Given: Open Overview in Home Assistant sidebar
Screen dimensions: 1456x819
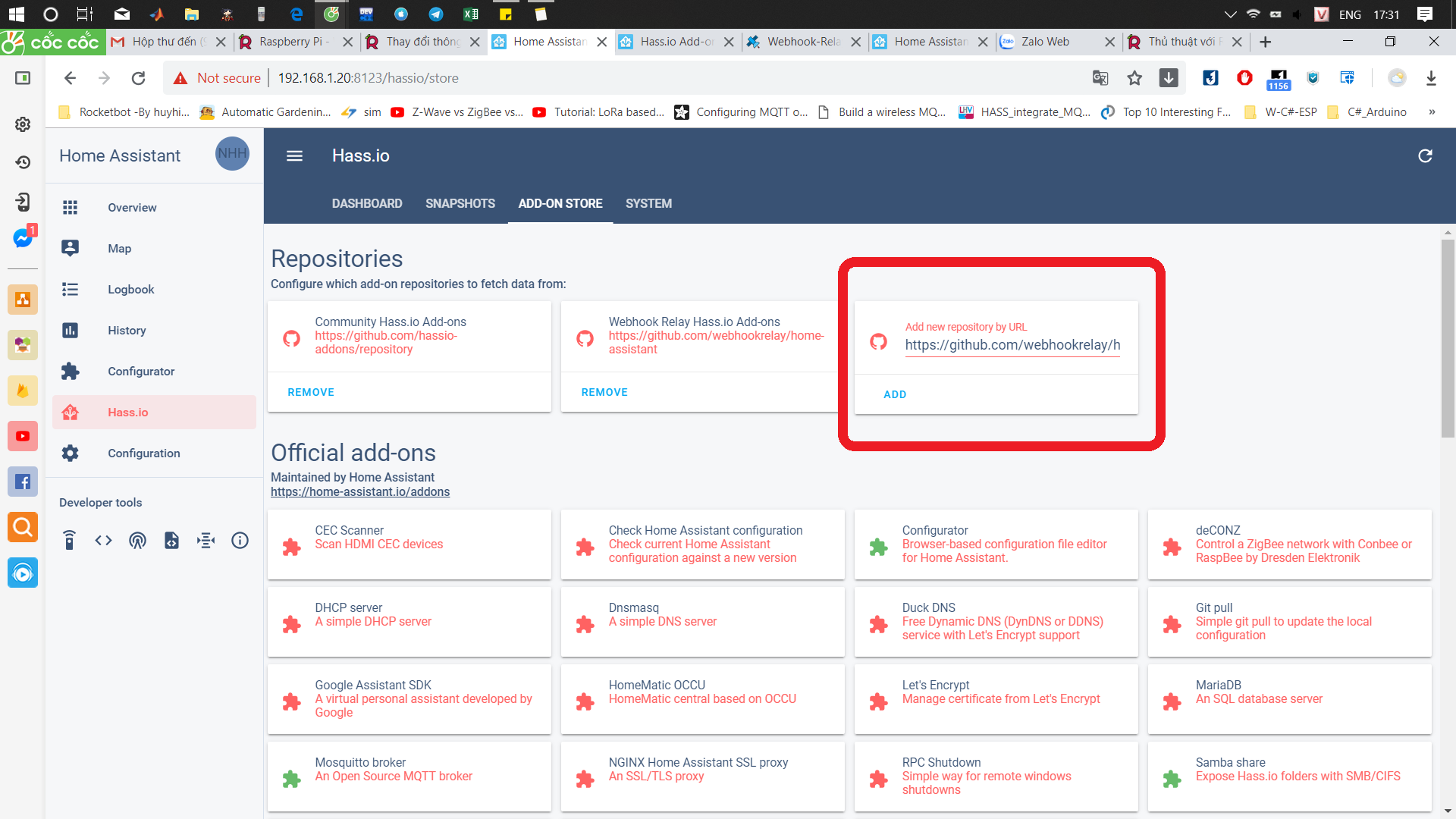Looking at the screenshot, I should coord(154,208).
